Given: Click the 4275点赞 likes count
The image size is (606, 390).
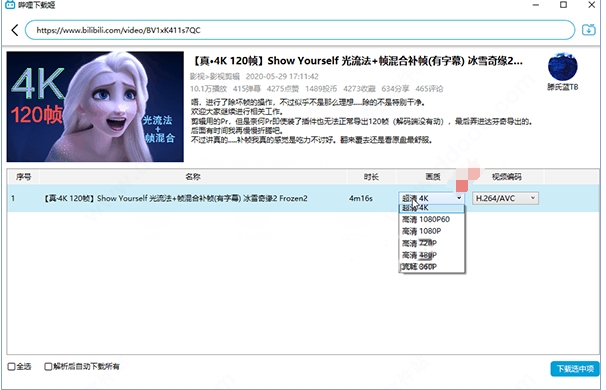Looking at the screenshot, I should point(283,89).
